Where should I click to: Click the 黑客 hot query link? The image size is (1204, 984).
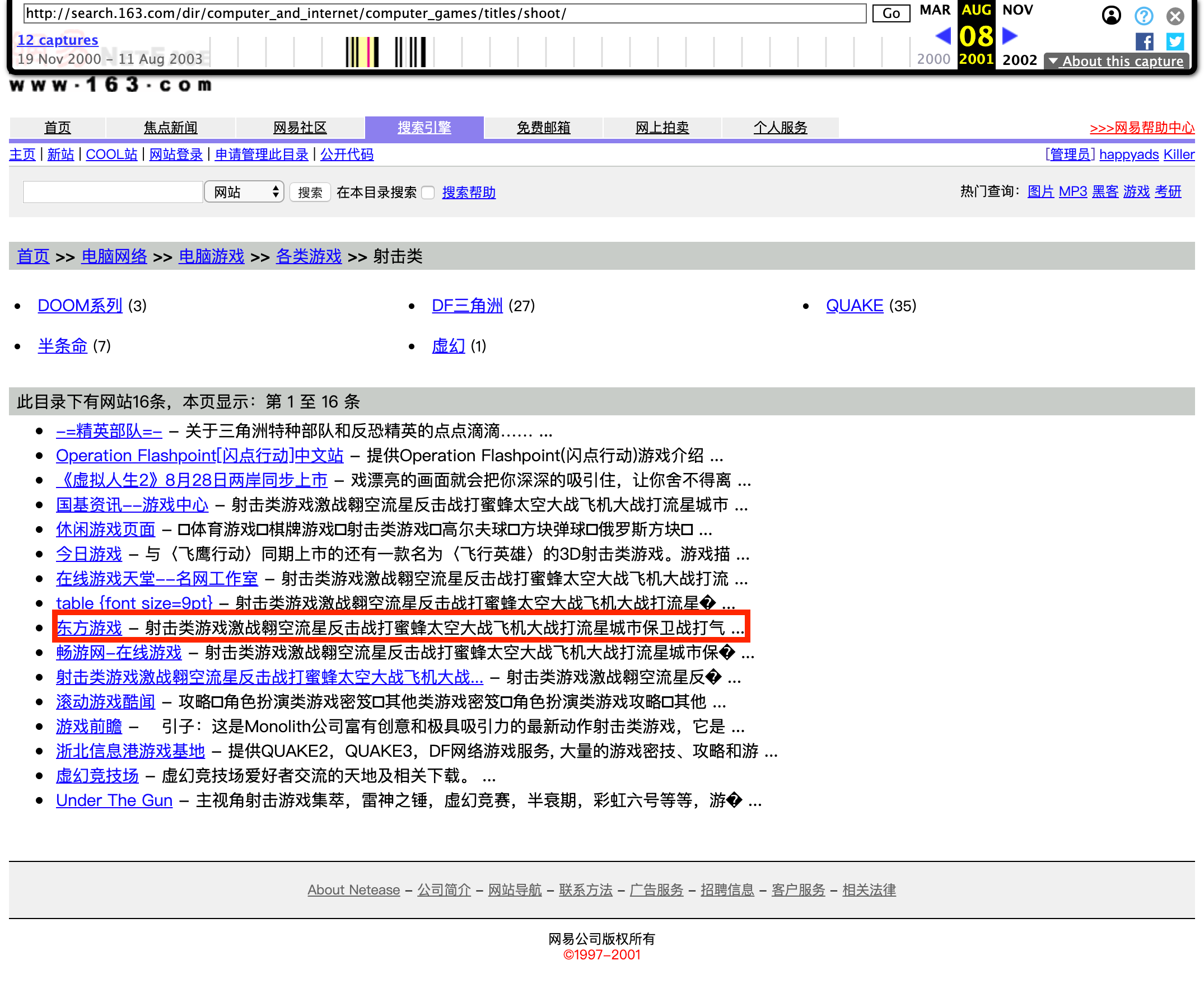(x=1105, y=191)
